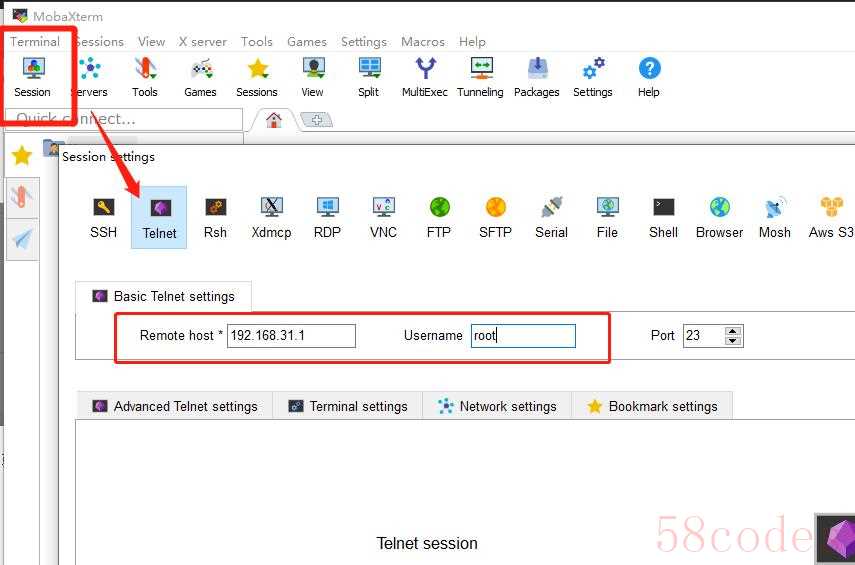This screenshot has width=855, height=565.
Task: Open the View toolbar button
Action: tap(312, 77)
